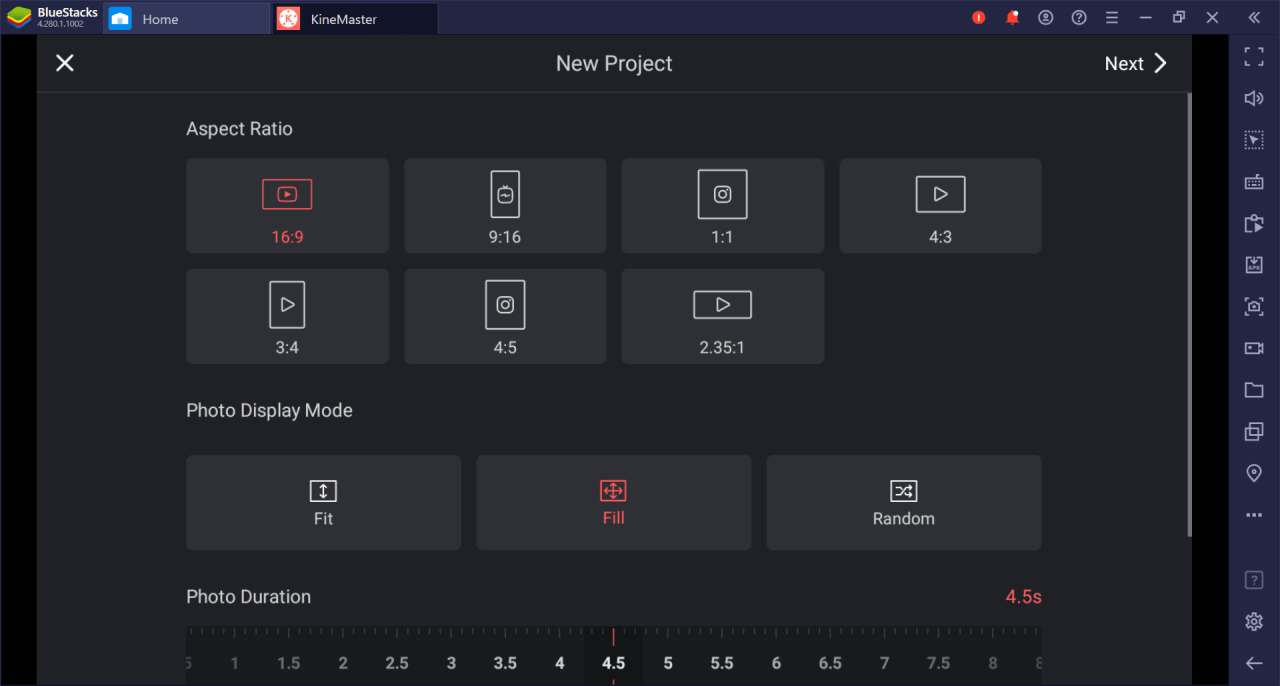This screenshot has width=1280, height=686.
Task: Click the sidebar help question-mark icon
Action: [x=1254, y=580]
